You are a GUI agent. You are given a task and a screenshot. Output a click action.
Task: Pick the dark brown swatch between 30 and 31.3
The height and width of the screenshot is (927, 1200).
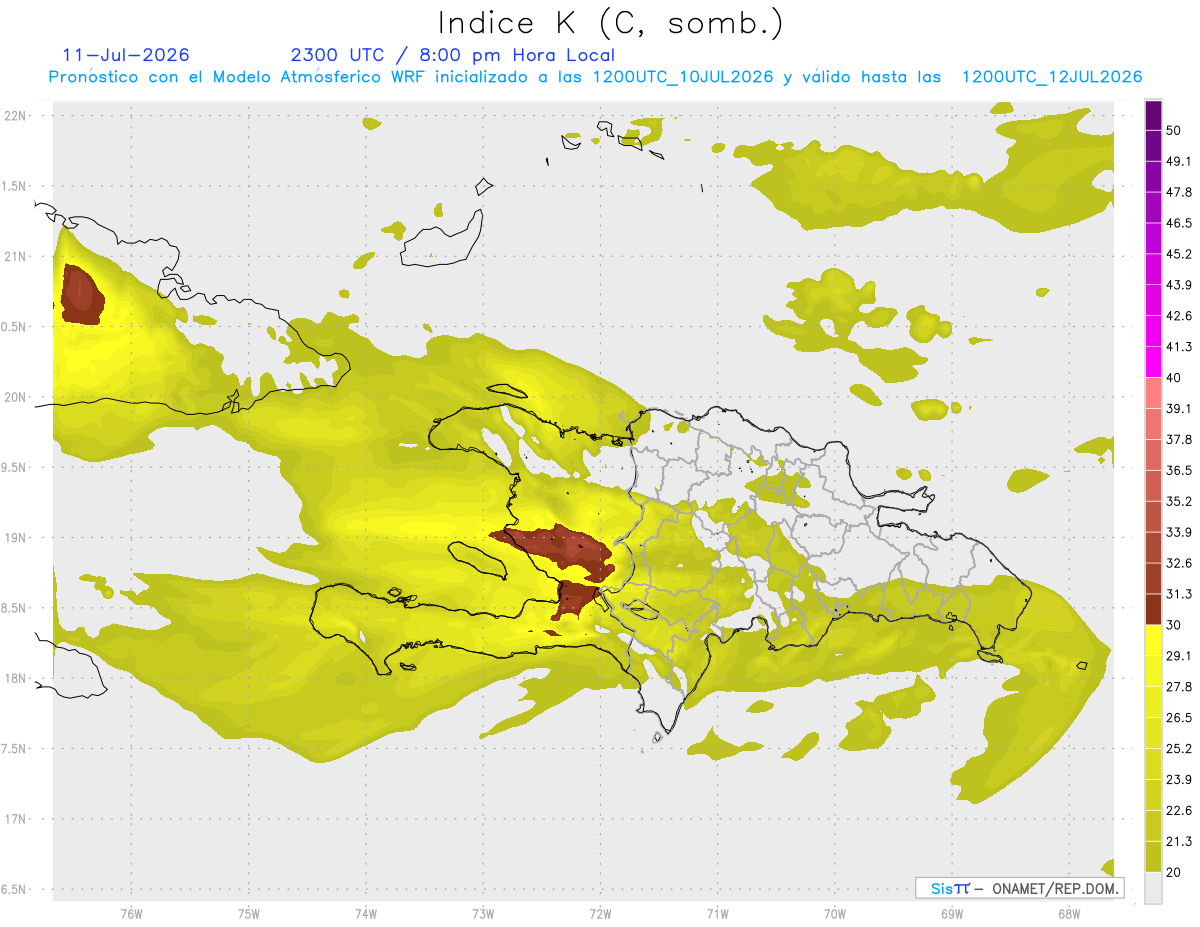pyautogui.click(x=1153, y=609)
